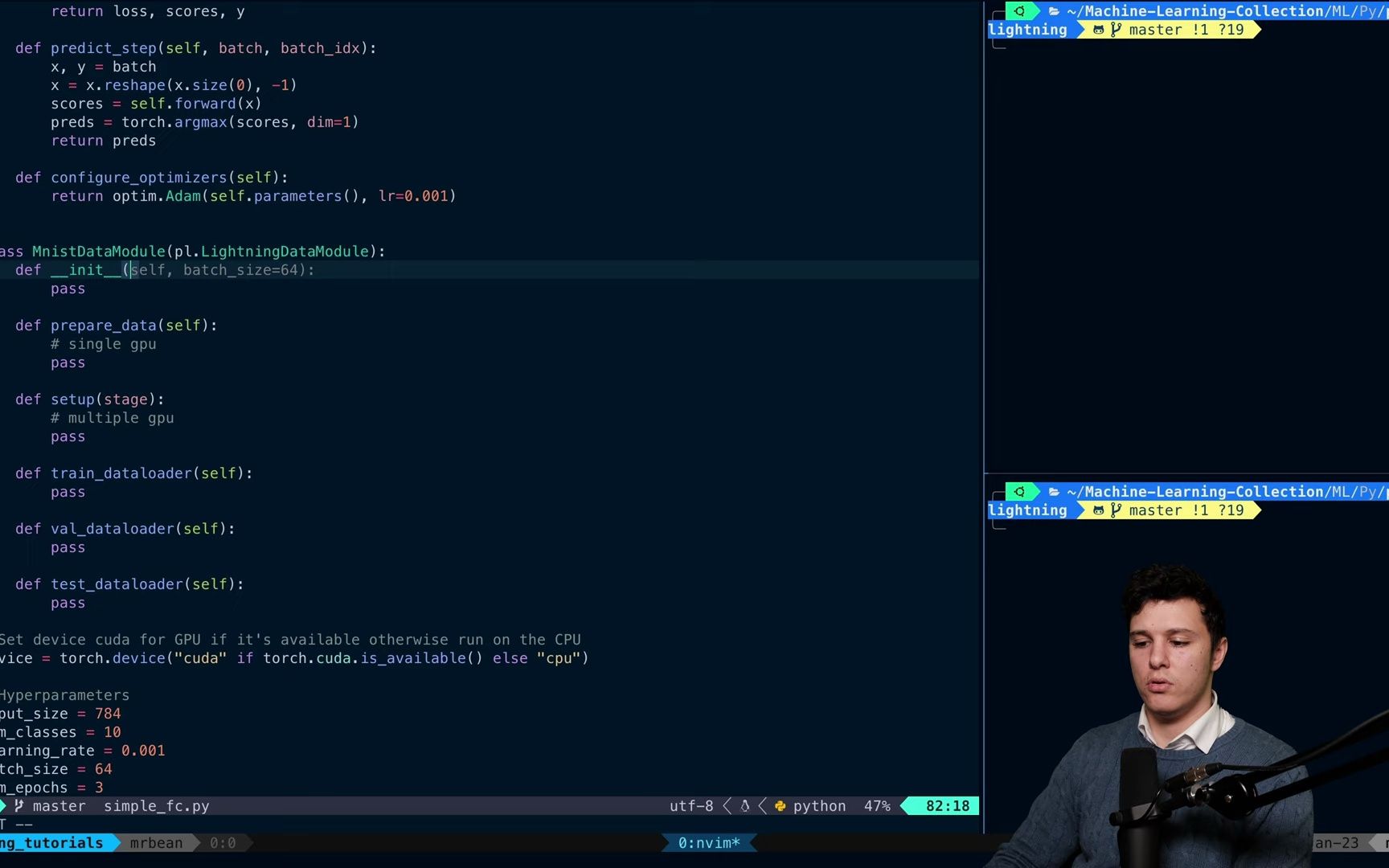Click optim.Adam in the return statement
1389x868 pixels.
point(157,196)
